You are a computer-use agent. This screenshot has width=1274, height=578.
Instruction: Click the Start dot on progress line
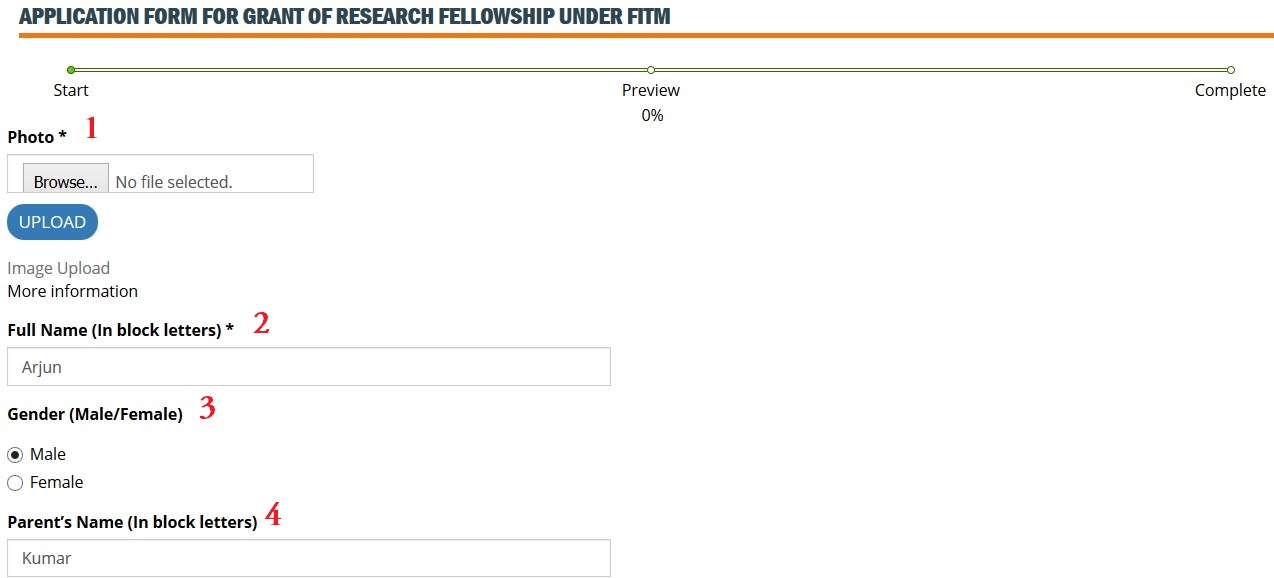(x=71, y=70)
